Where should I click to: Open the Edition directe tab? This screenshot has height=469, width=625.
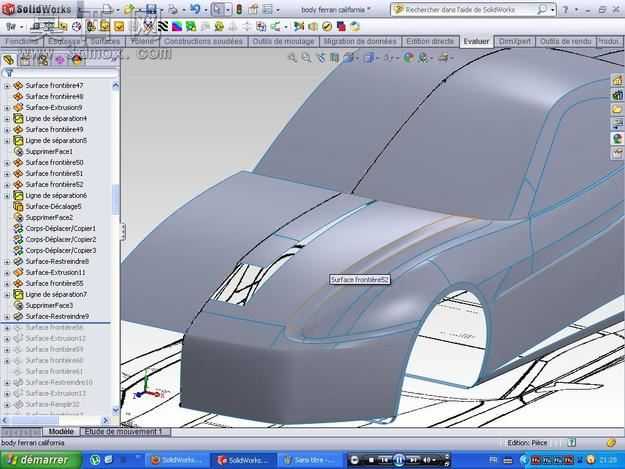[430, 41]
